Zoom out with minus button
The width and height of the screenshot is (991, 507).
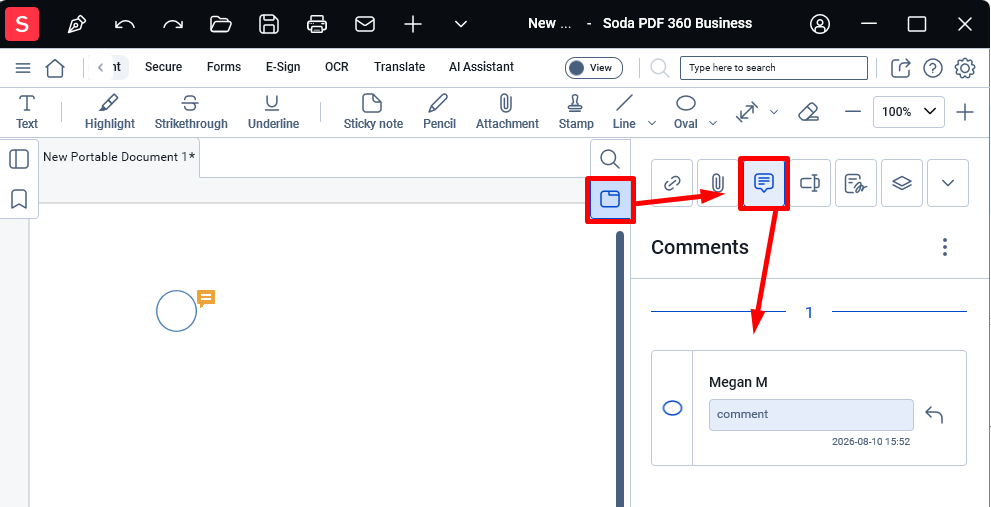(853, 113)
